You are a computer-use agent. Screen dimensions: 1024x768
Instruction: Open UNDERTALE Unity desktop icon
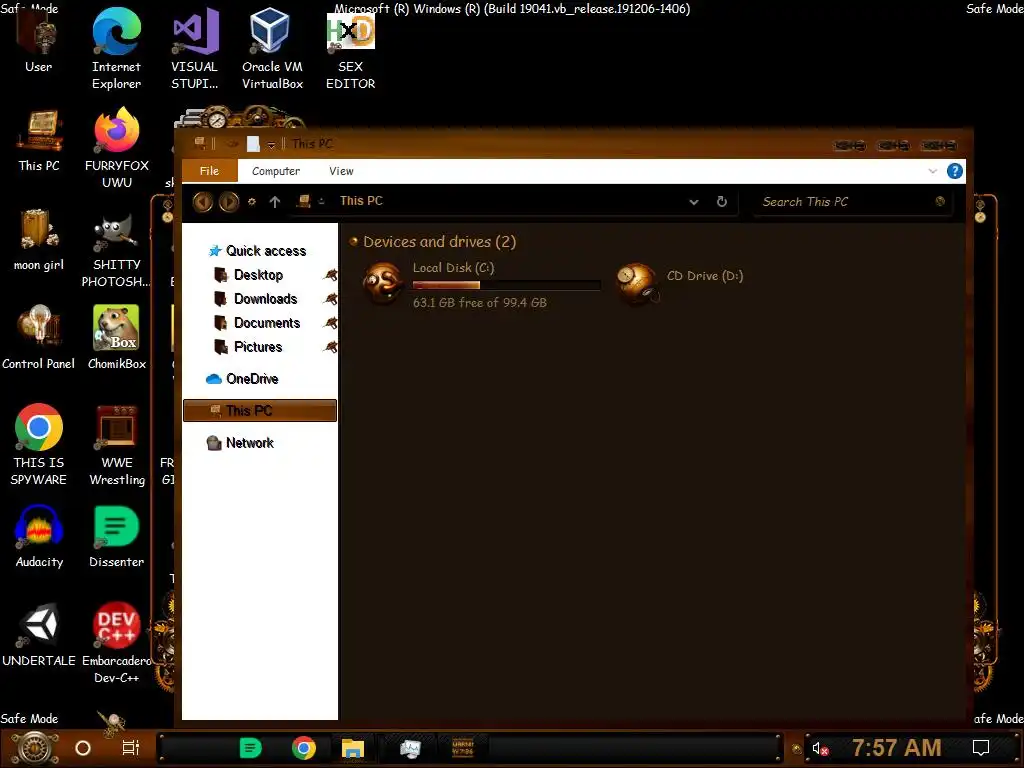click(x=39, y=636)
